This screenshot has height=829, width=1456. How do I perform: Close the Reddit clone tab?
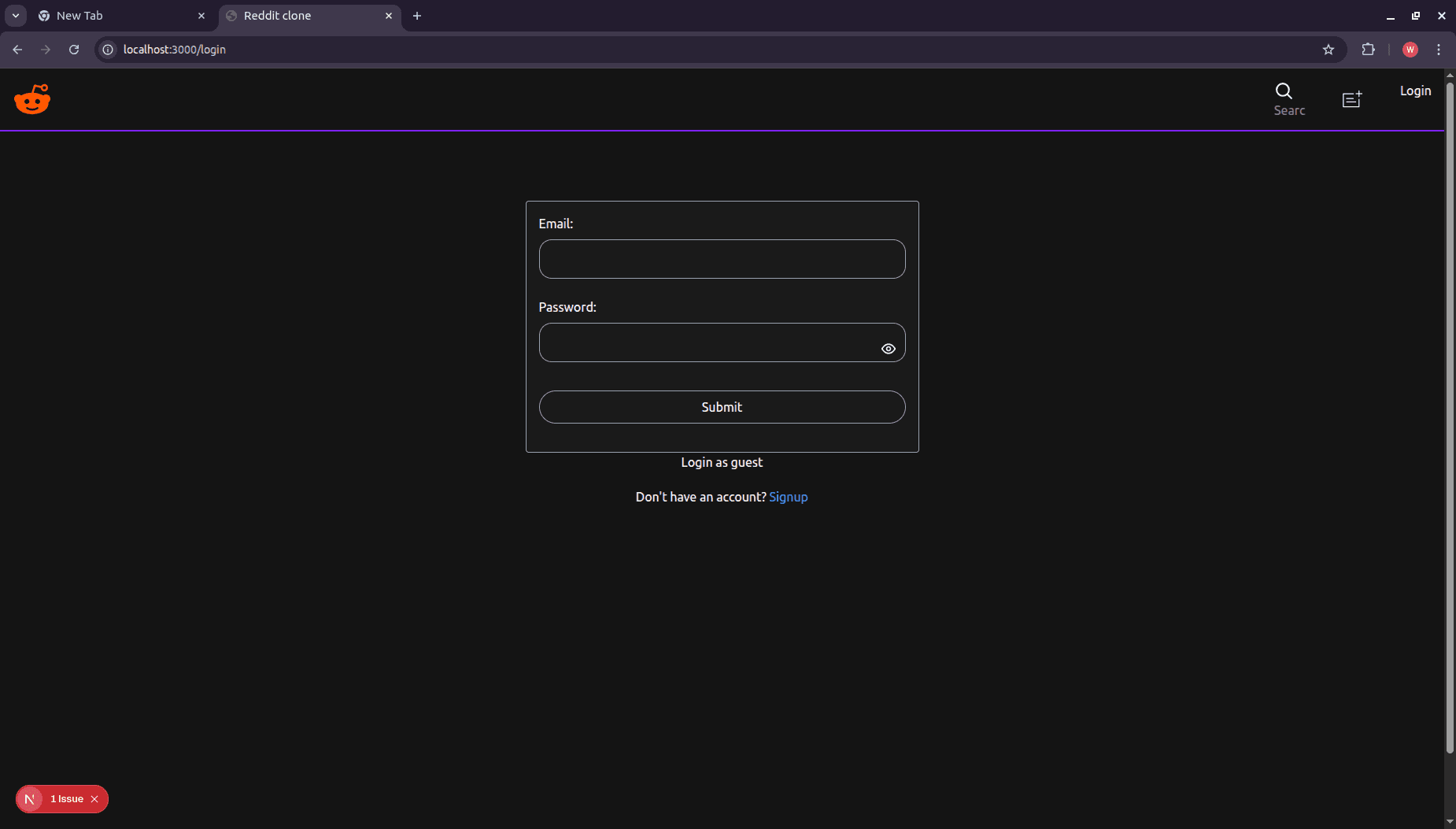(389, 16)
